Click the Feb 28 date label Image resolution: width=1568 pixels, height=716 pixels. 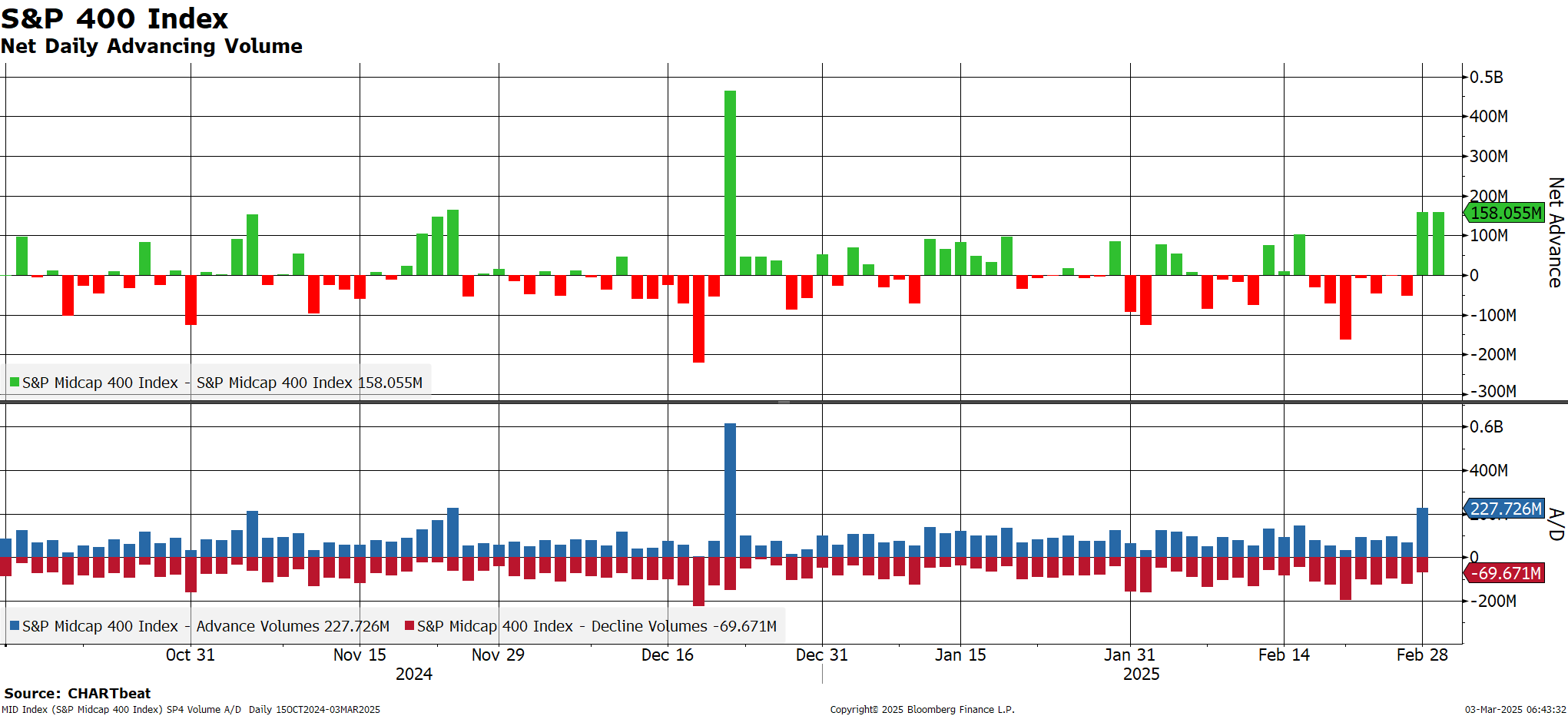[1422, 655]
